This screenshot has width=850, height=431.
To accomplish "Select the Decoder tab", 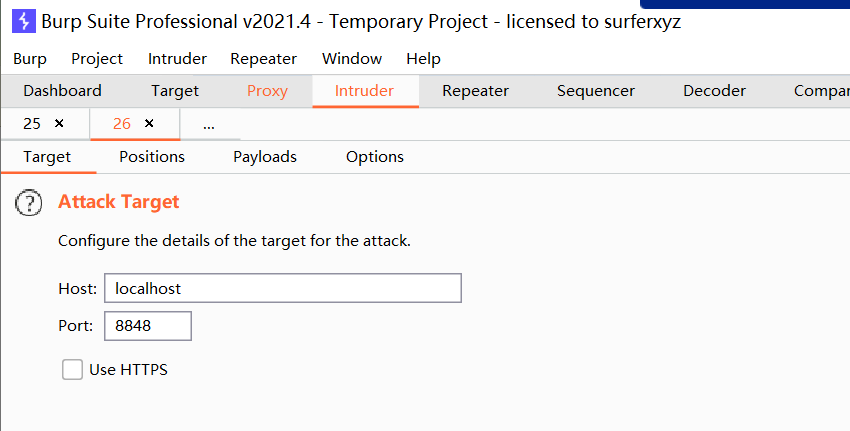I will pos(714,91).
